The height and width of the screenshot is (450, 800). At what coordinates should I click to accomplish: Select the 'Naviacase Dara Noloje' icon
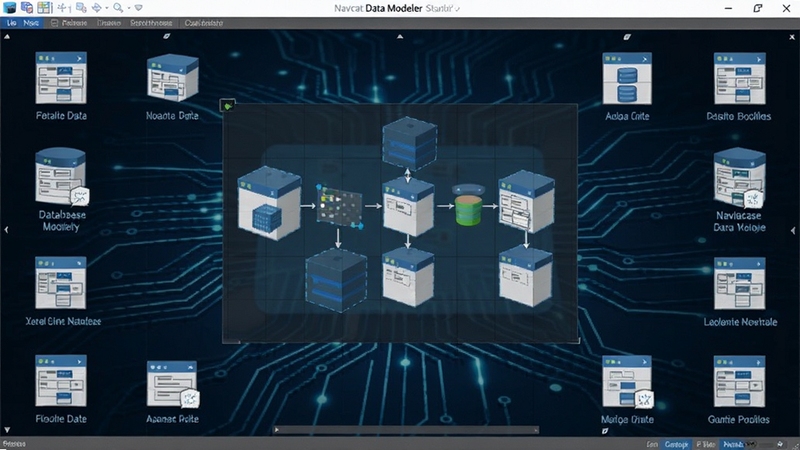[739, 178]
